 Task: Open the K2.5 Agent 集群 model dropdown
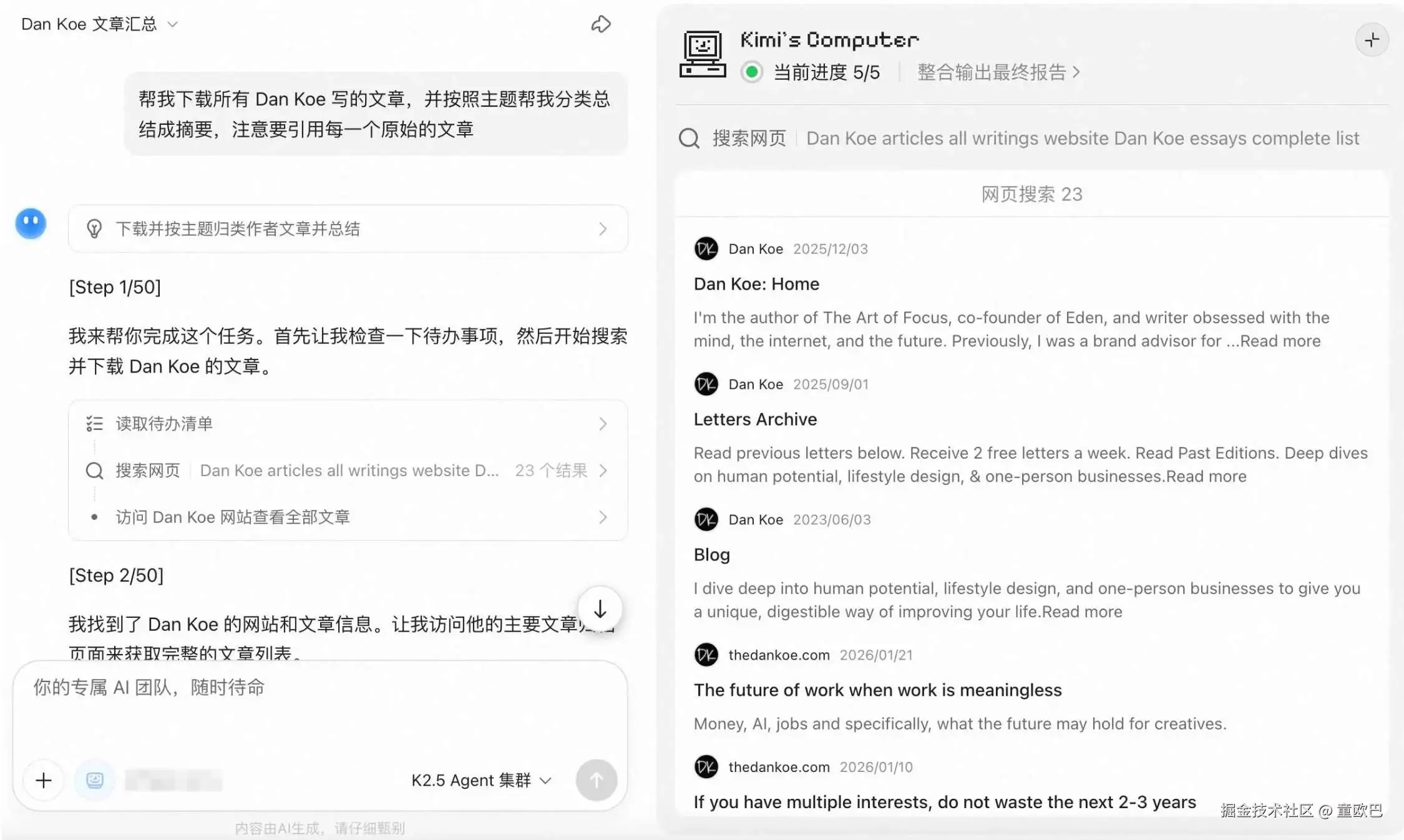coord(481,780)
